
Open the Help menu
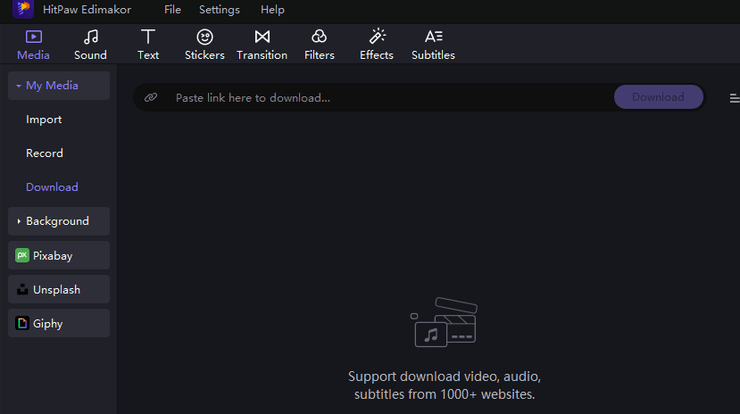(272, 10)
